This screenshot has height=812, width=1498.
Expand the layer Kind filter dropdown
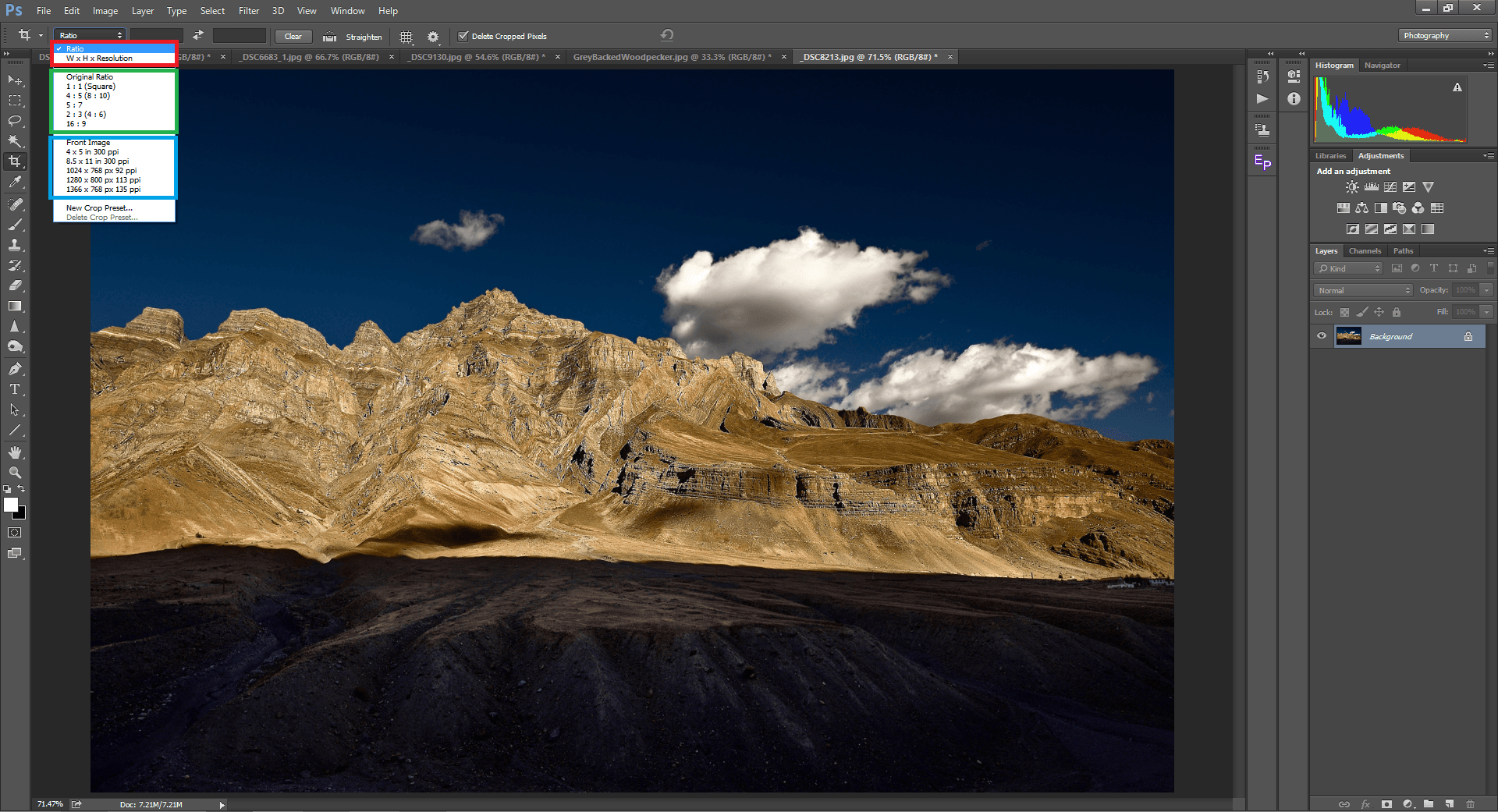pos(1349,268)
